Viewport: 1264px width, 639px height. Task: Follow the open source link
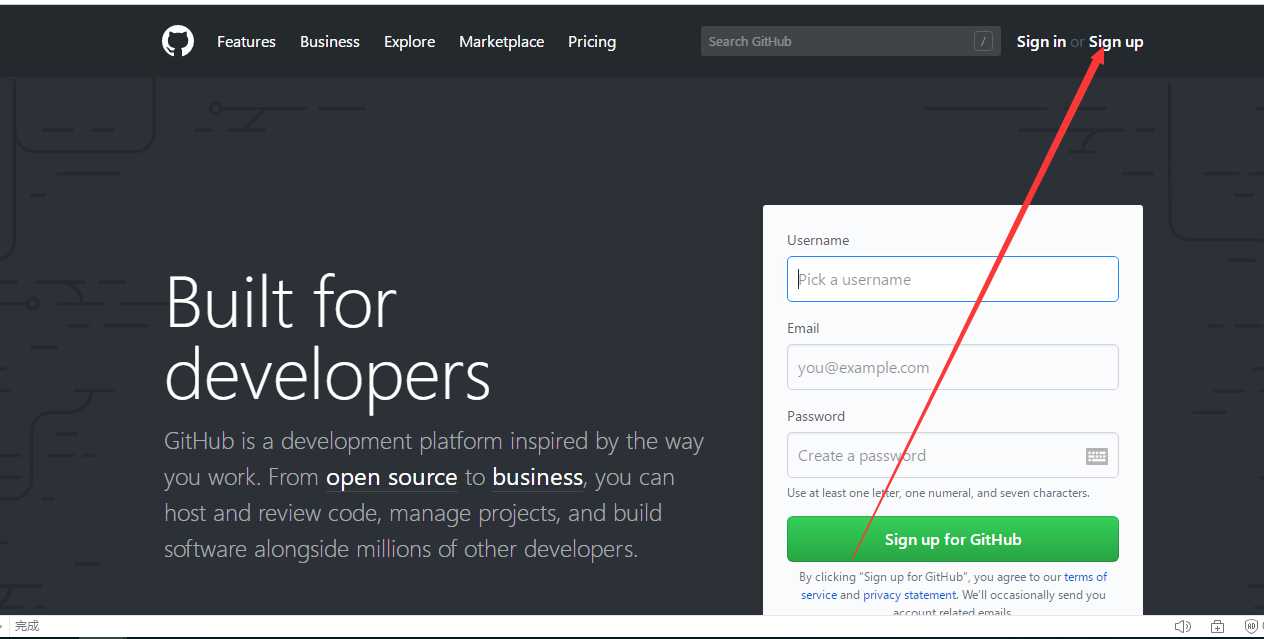[392, 478]
